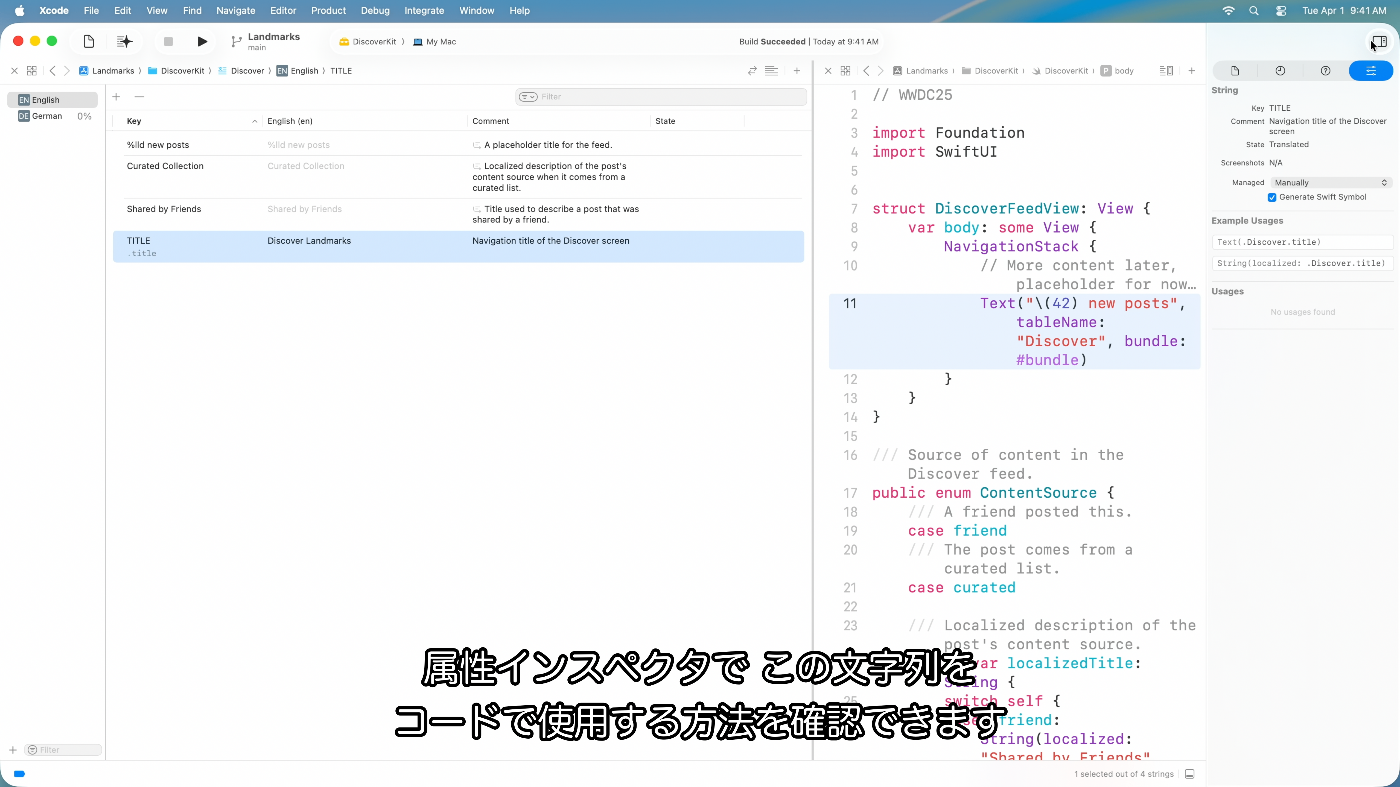The height and width of the screenshot is (787, 1400).
Task: Open the TITLE breadcrumb in left editor
Action: (341, 71)
